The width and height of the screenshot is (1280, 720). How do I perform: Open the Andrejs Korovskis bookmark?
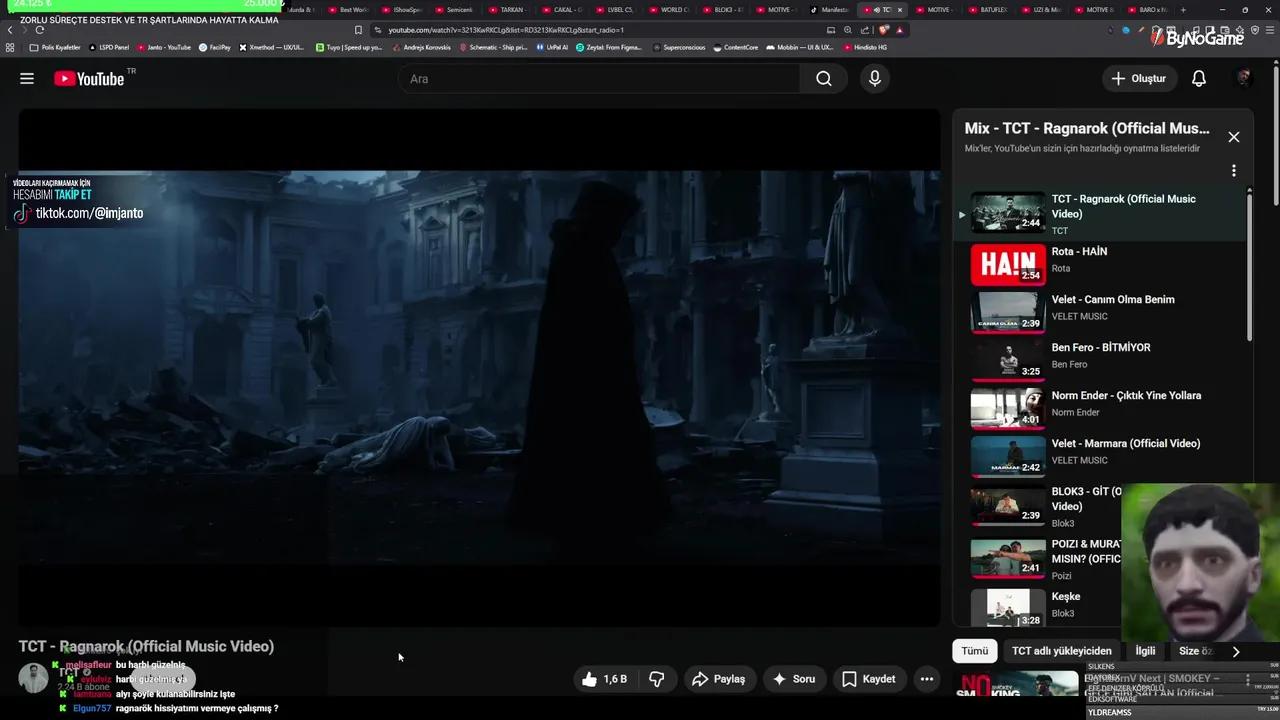420,47
